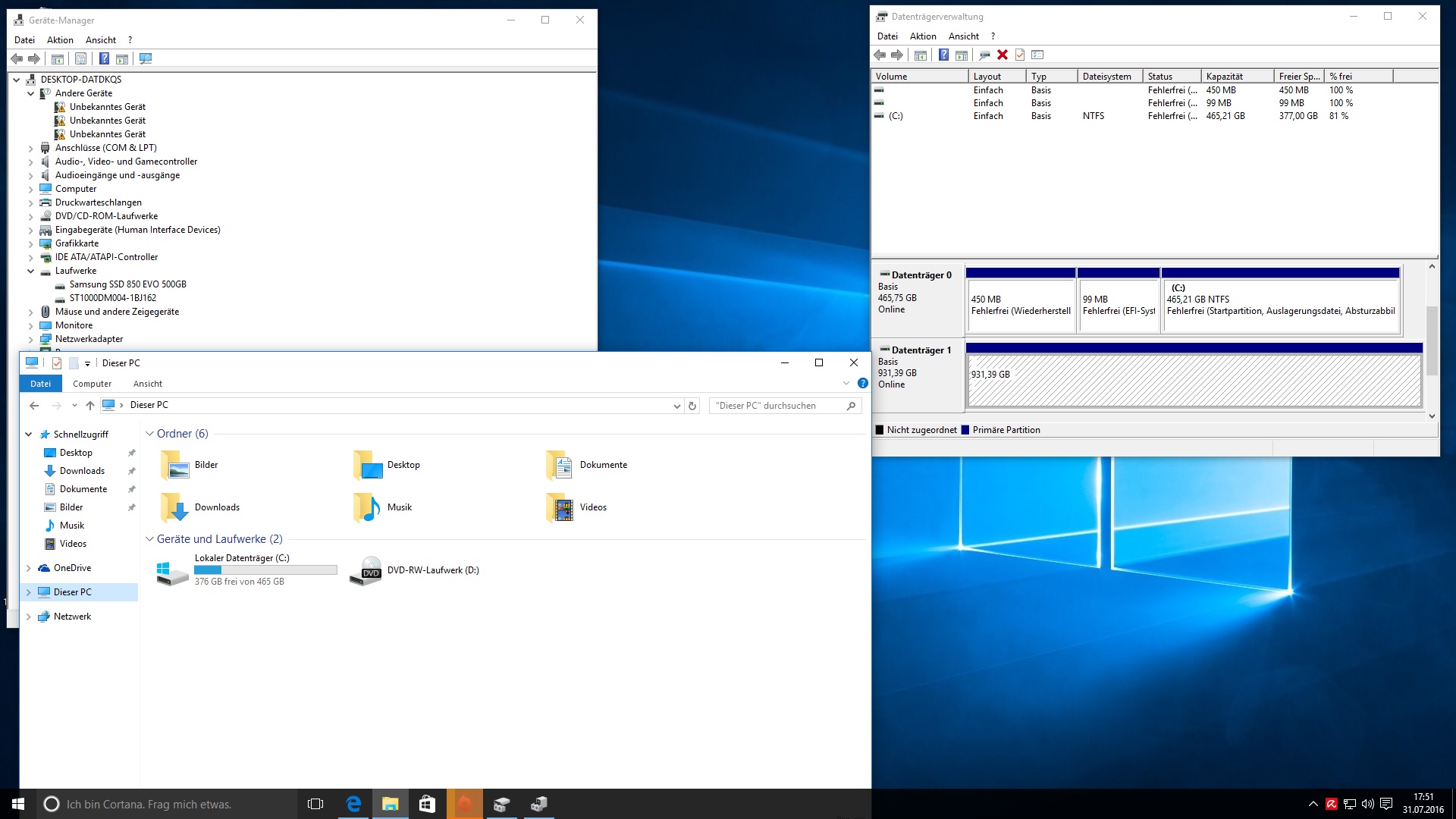Click refresh button next to Explorer address bar

coord(692,406)
